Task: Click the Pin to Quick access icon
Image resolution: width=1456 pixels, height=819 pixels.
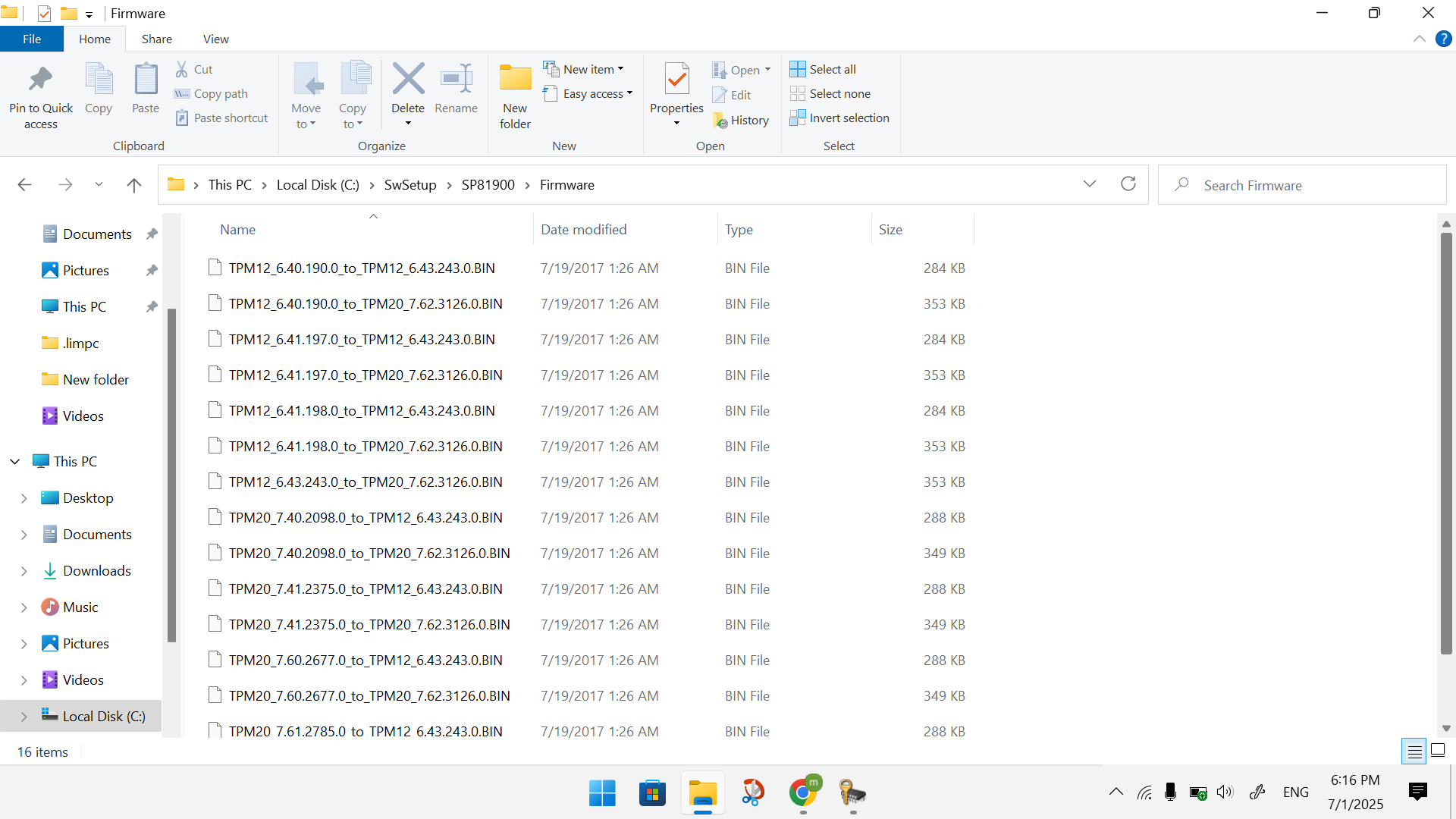Action: [41, 80]
